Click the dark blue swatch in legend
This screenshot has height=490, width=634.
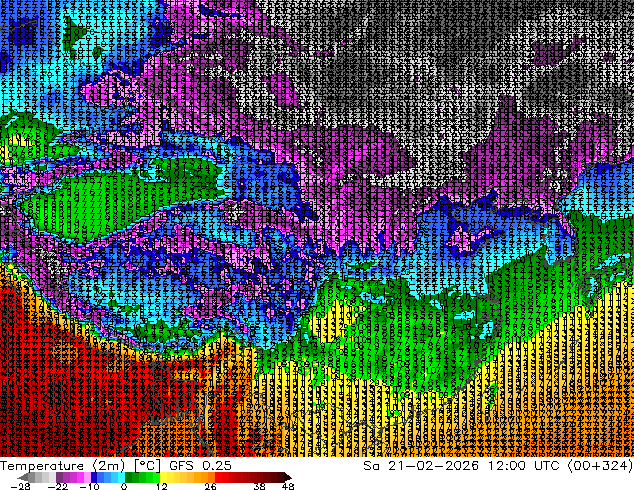[x=94, y=477]
